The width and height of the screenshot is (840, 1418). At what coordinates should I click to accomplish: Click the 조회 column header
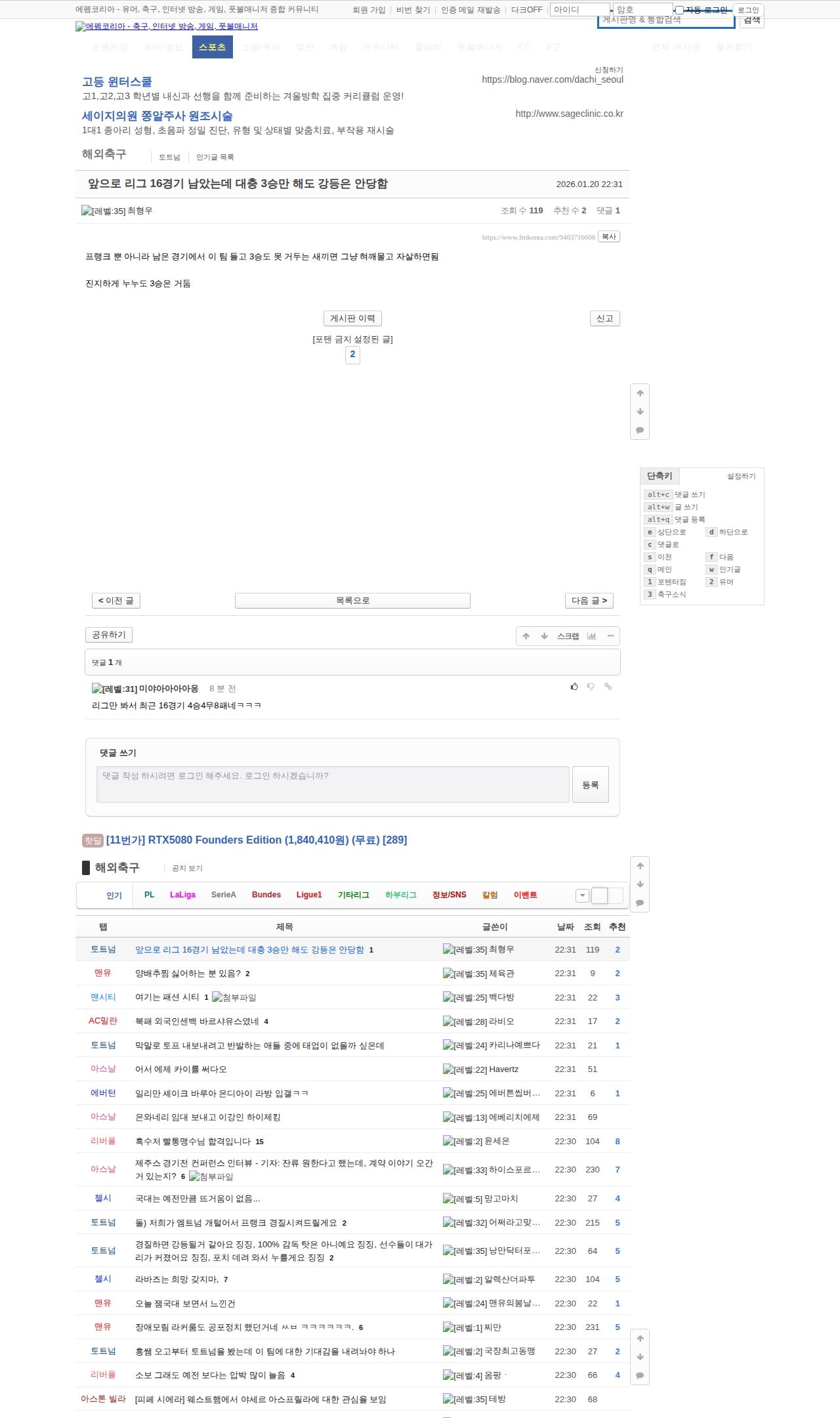(593, 927)
